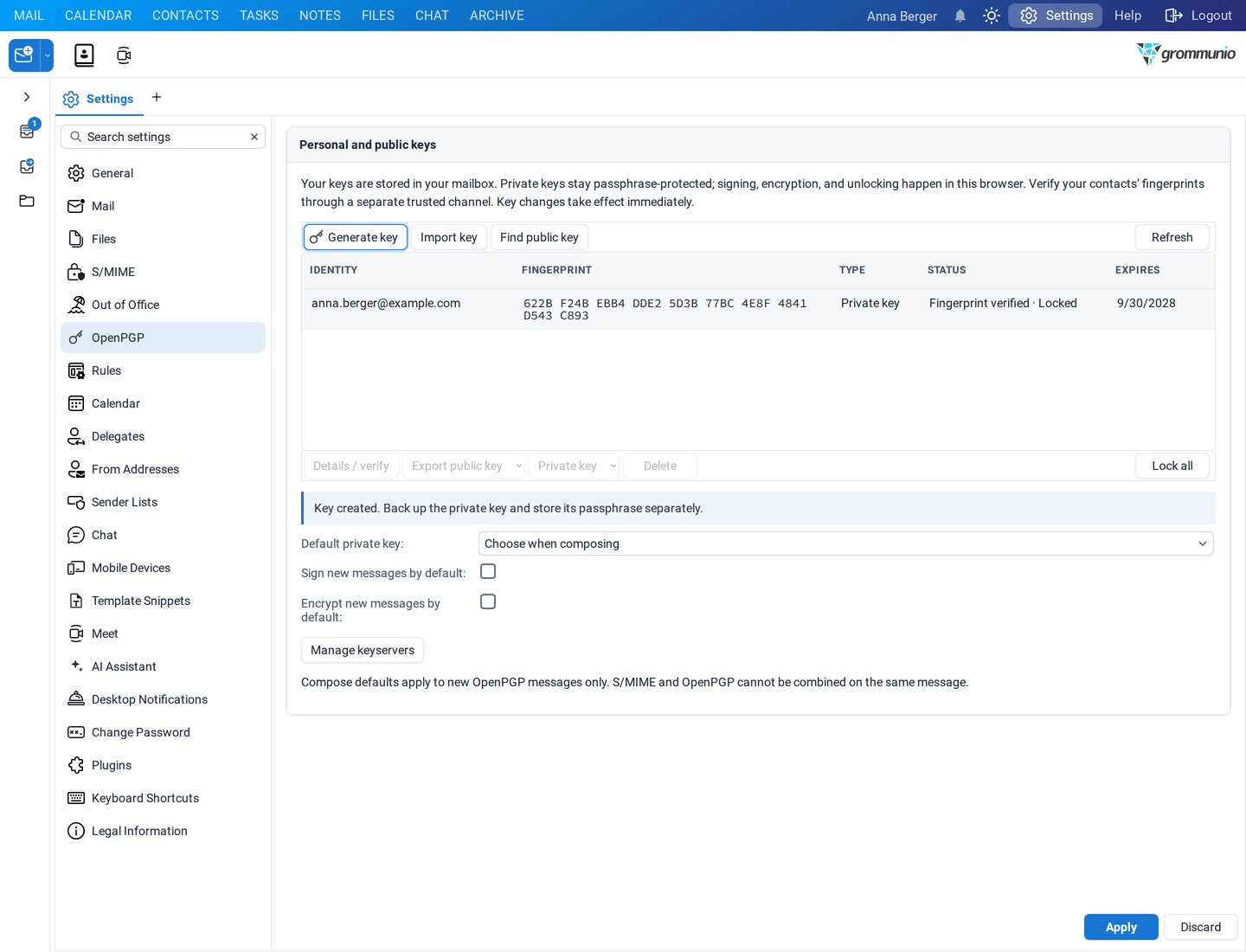Open Out of Office settings

(x=163, y=305)
